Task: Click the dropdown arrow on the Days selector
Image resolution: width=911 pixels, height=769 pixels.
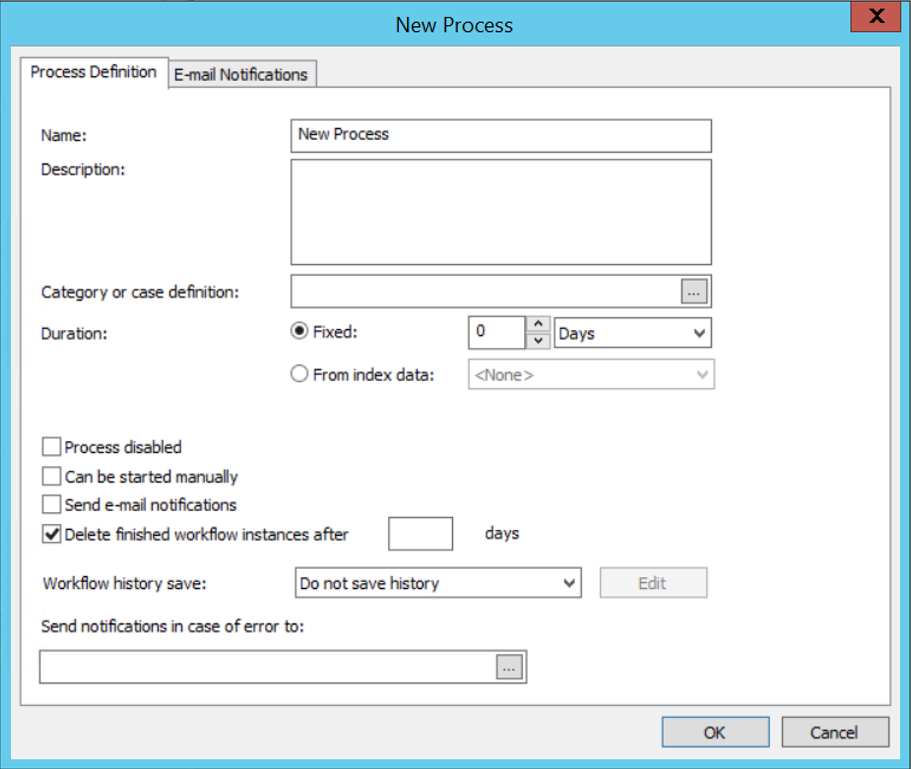Action: (x=699, y=332)
